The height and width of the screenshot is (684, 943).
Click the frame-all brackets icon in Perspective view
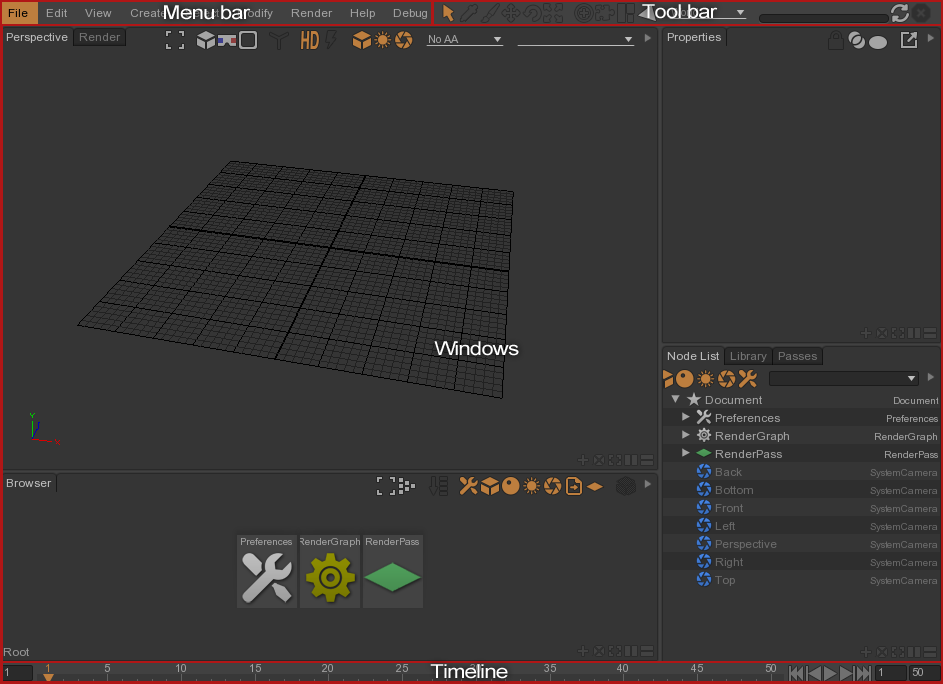(x=175, y=40)
